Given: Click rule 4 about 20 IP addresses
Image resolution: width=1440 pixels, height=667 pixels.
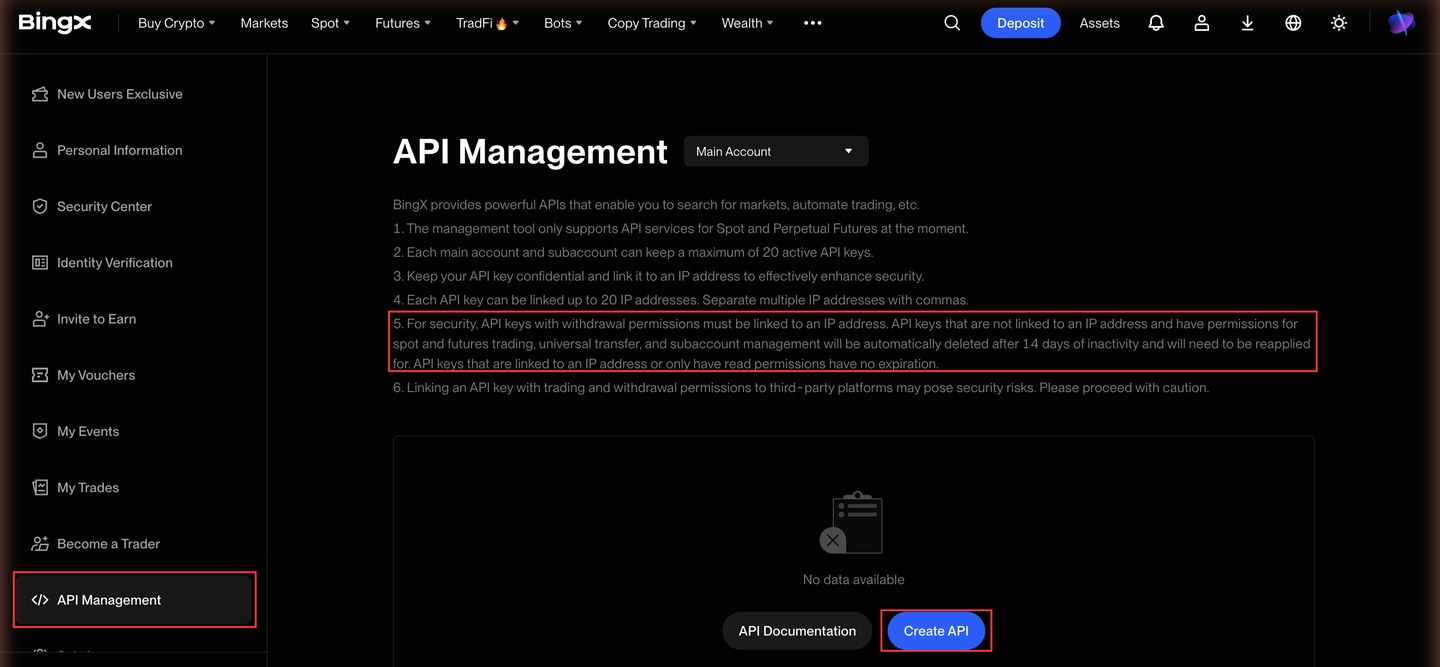Looking at the screenshot, I should tap(681, 300).
